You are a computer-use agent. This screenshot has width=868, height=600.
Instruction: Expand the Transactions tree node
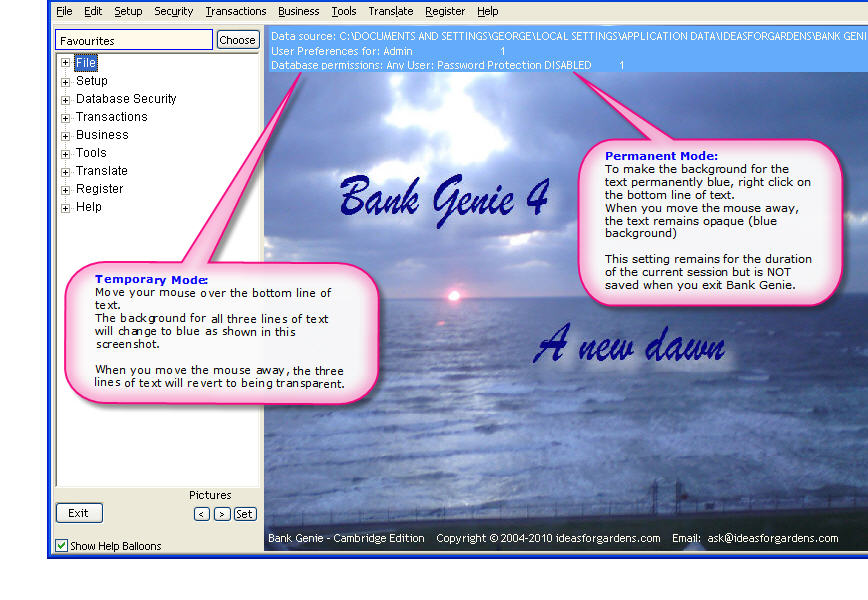pyautogui.click(x=65, y=118)
